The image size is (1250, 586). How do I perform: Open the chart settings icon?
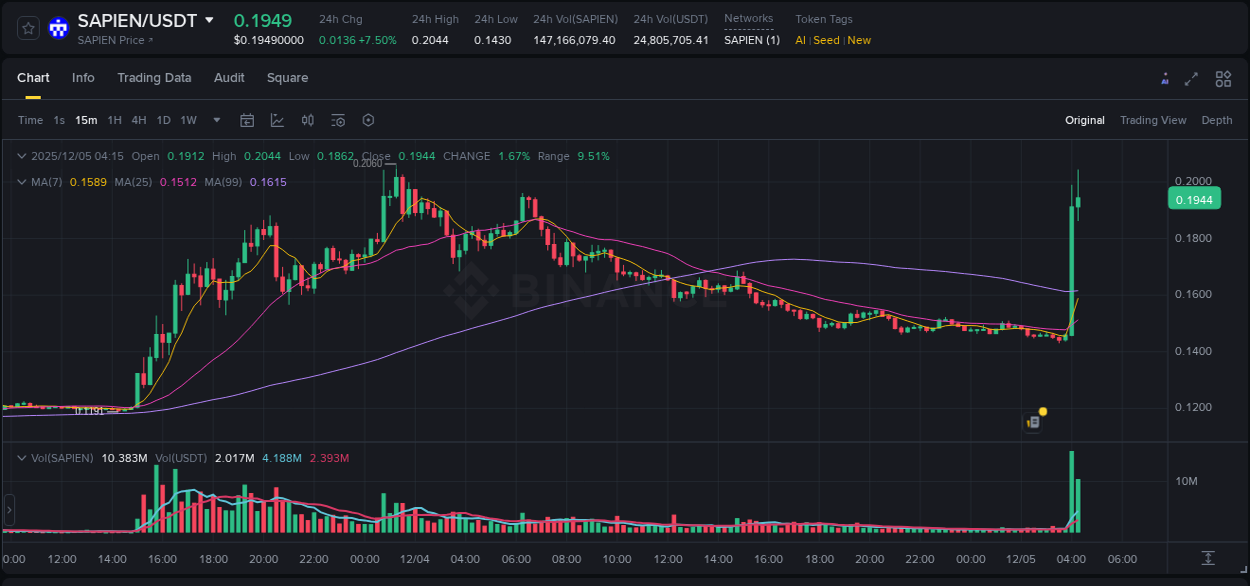point(368,120)
